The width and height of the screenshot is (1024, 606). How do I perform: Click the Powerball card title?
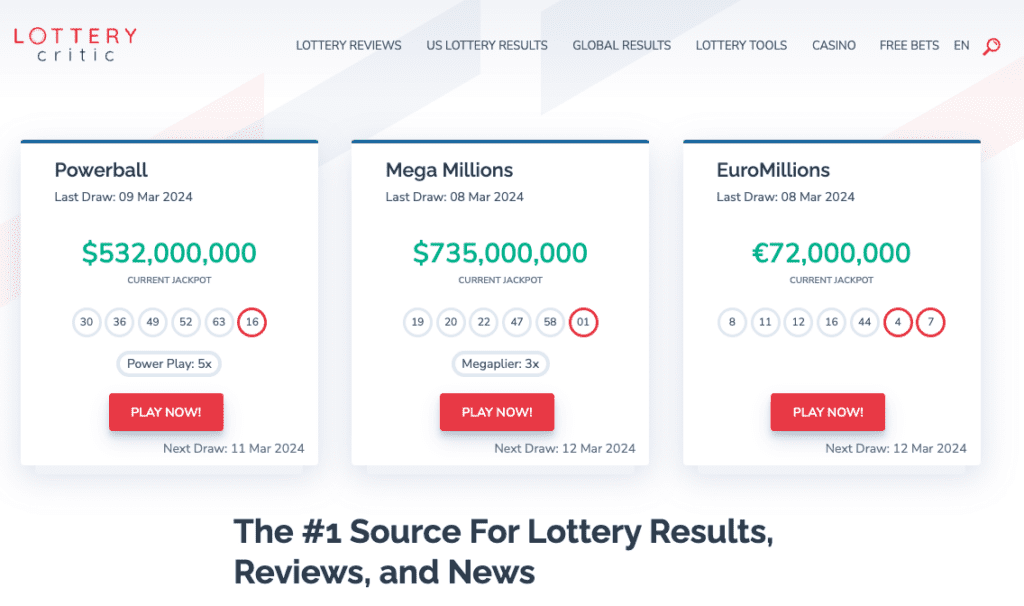click(101, 170)
